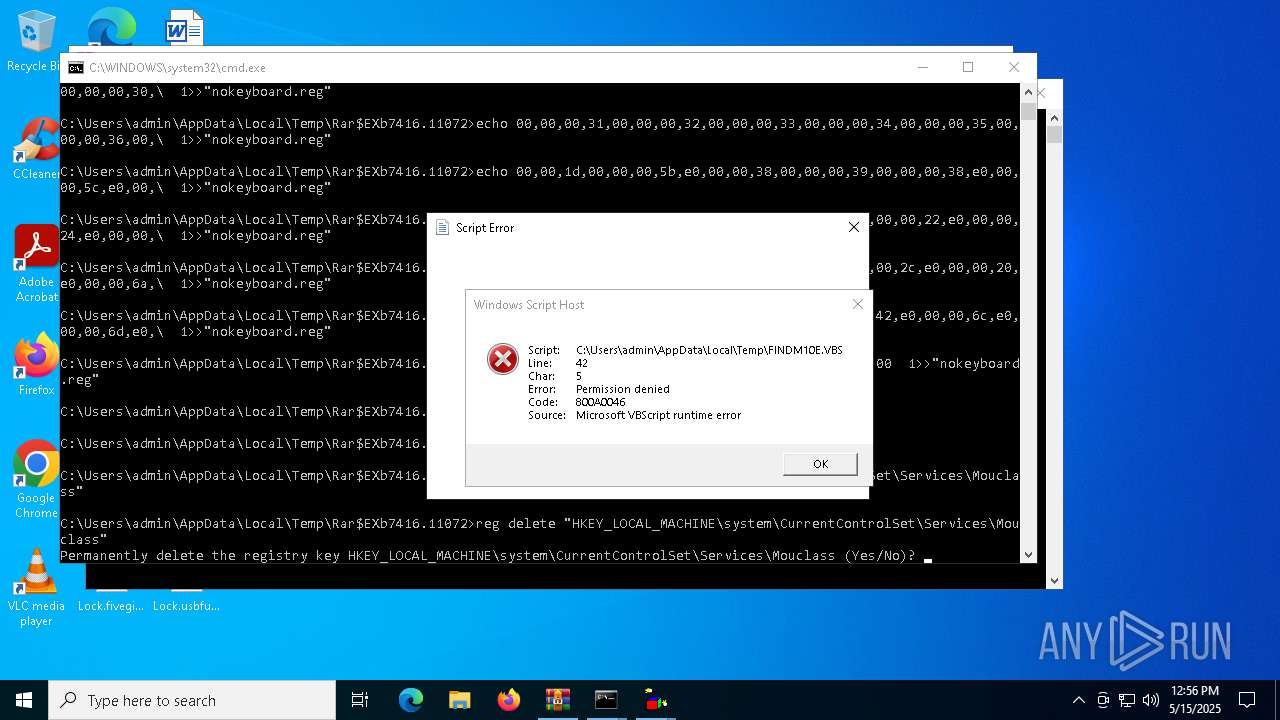The image size is (1280, 720).
Task: Close the Windows Script Host dialog
Action: point(857,304)
